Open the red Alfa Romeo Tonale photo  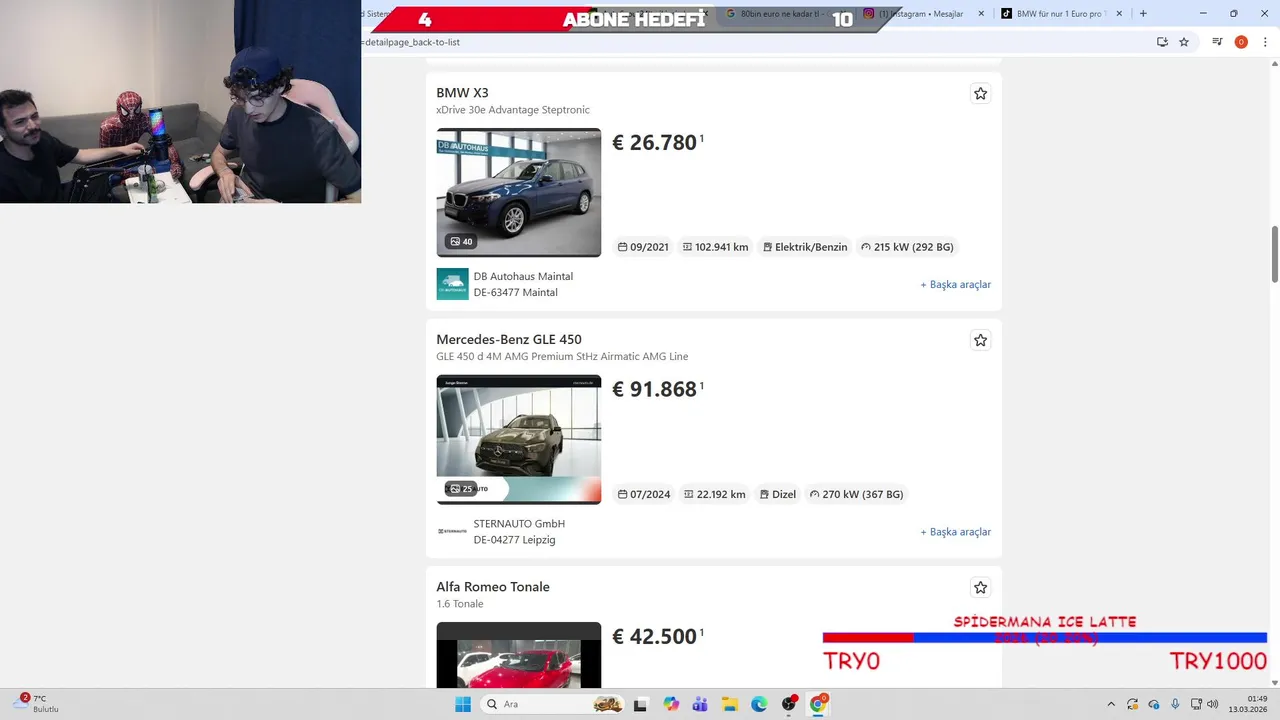519,655
